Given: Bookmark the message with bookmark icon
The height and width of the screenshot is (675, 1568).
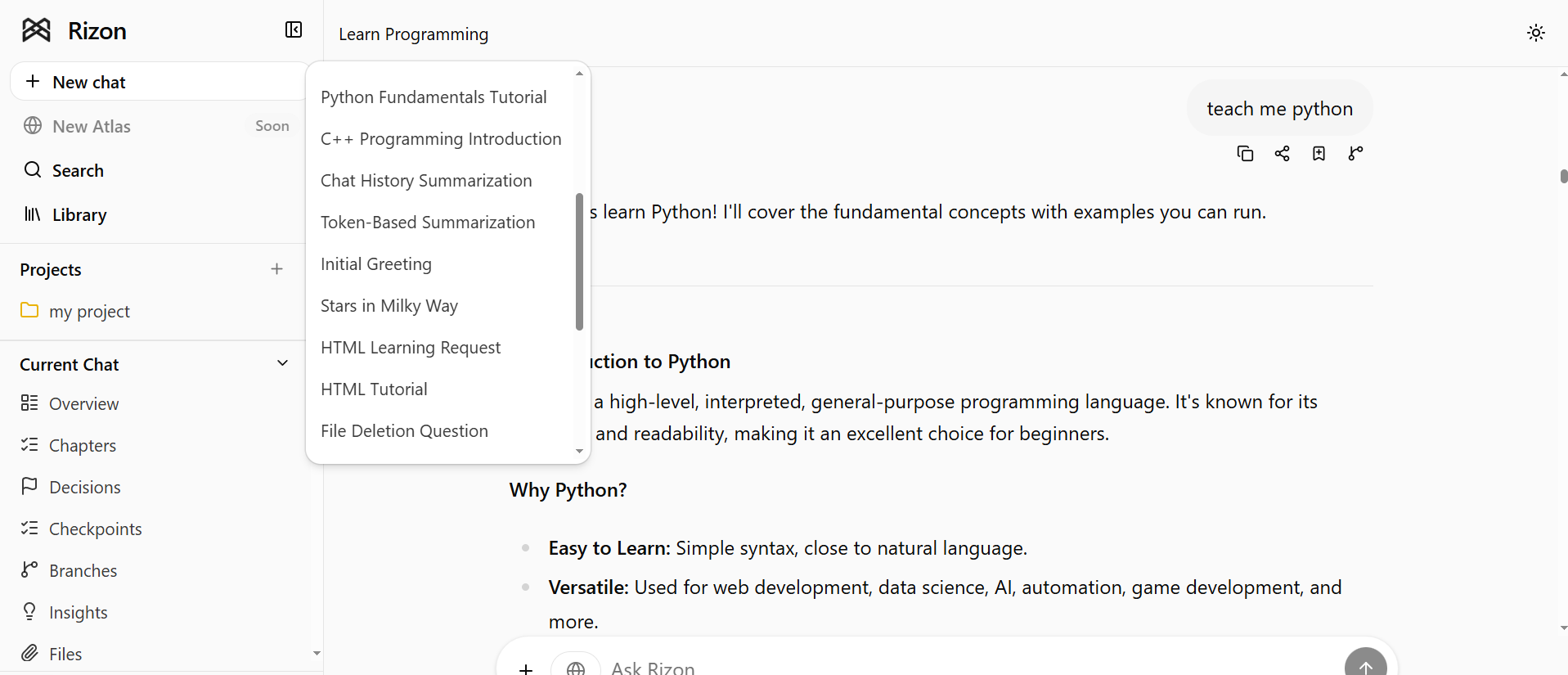Looking at the screenshot, I should click(1319, 153).
